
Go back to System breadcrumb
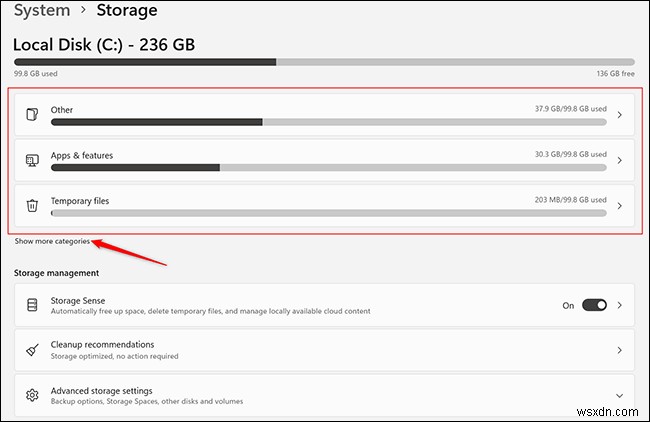(x=42, y=11)
